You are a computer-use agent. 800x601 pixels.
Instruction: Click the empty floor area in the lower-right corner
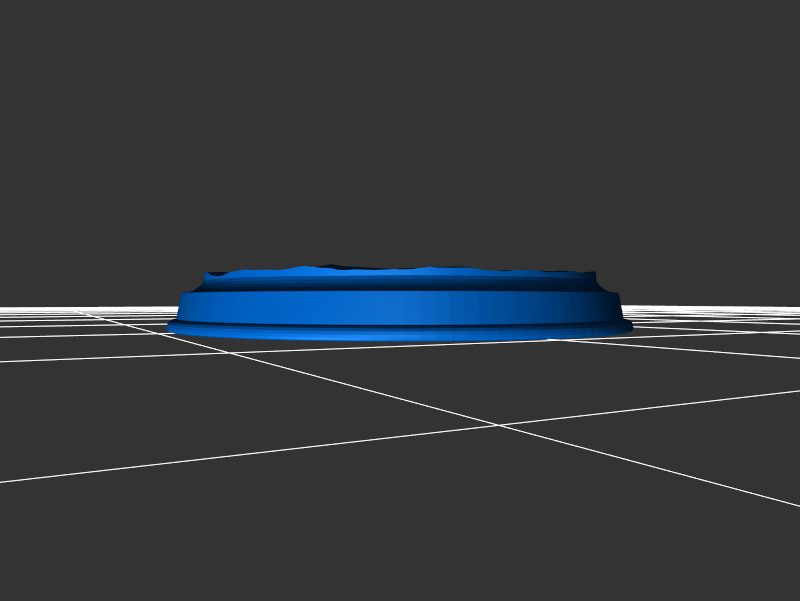coord(700,550)
